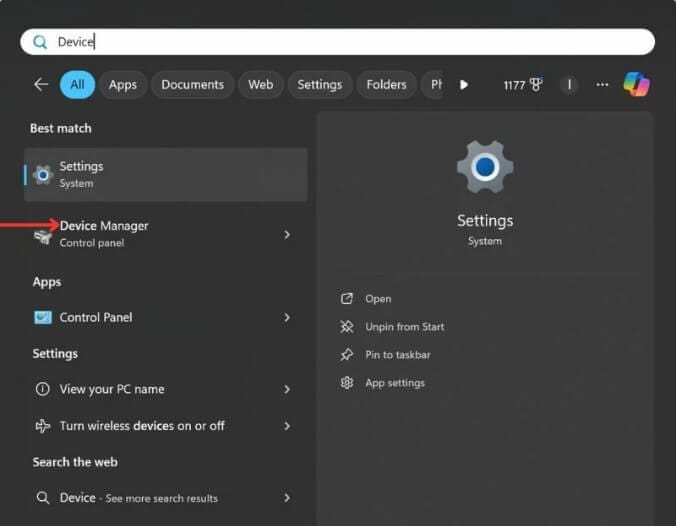This screenshot has height=526, width=676.
Task: Click the magnifier icon beside Device web search
Action: [43, 498]
